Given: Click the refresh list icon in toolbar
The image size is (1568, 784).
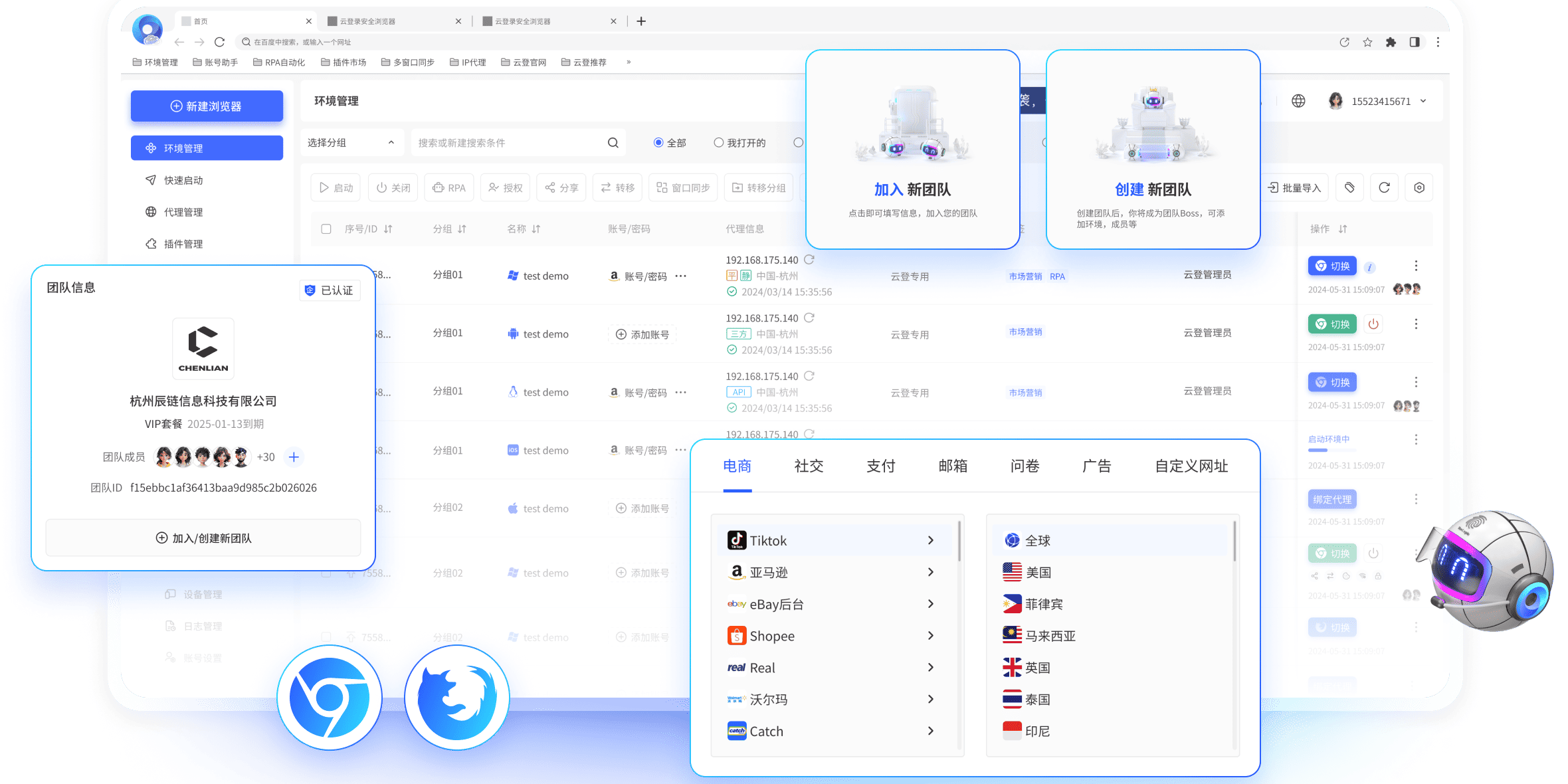Looking at the screenshot, I should [x=1384, y=188].
